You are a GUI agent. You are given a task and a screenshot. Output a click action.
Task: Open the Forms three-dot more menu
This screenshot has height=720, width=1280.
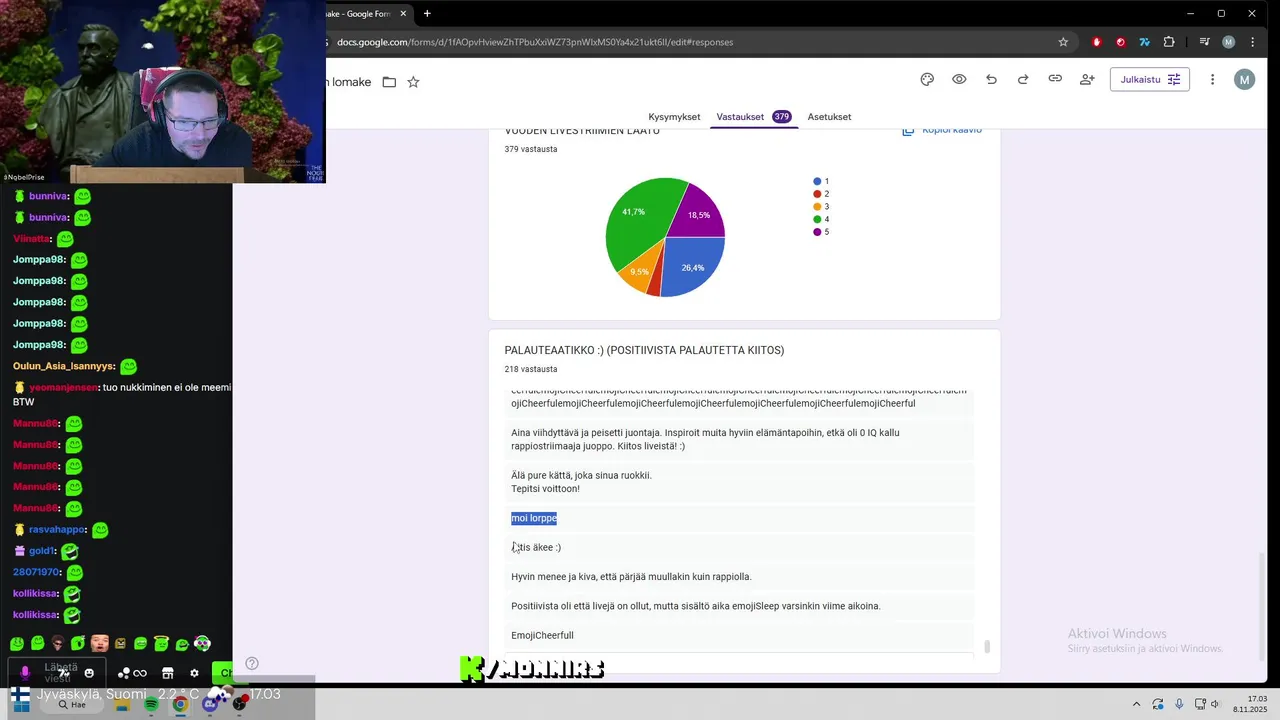1212,80
